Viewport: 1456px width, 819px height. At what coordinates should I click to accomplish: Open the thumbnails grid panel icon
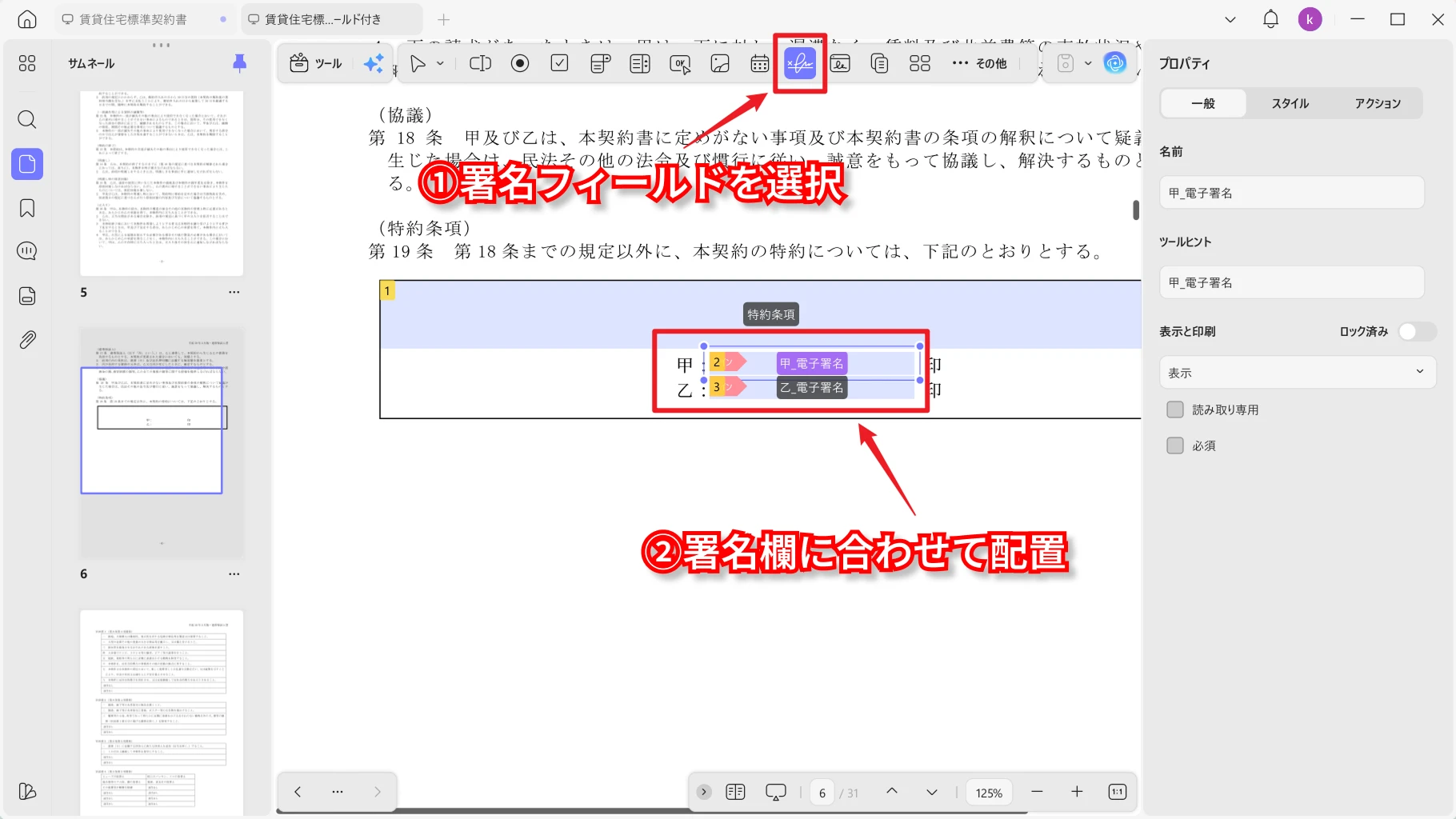(x=27, y=63)
